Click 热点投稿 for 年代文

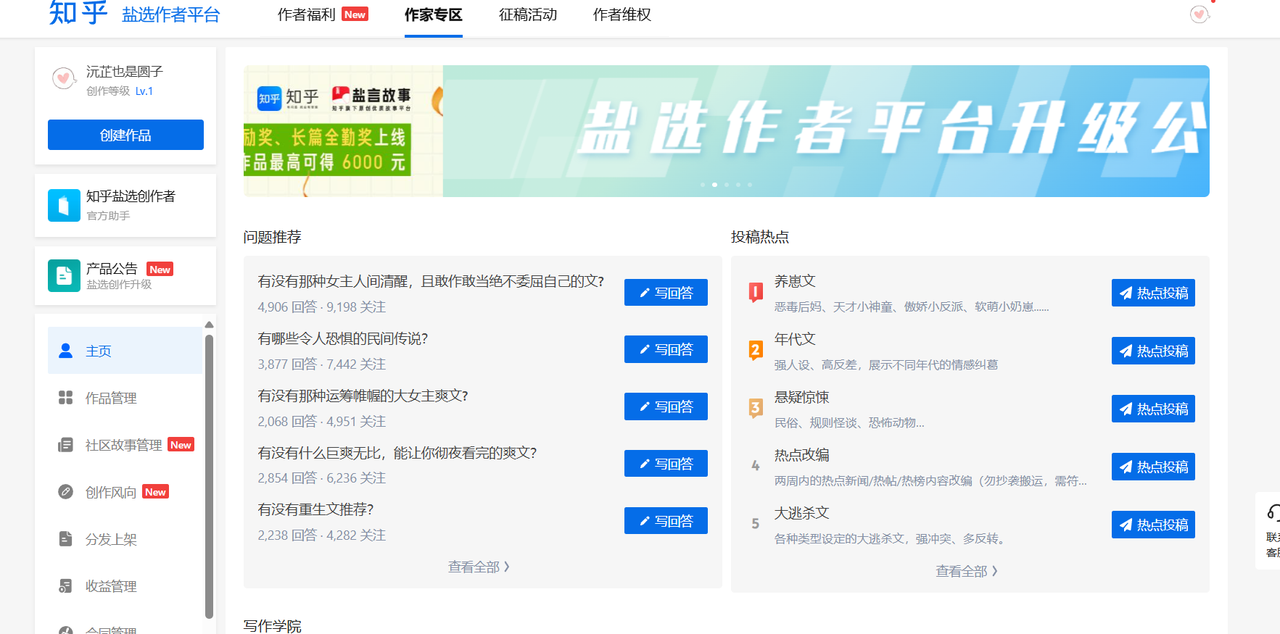(1153, 351)
